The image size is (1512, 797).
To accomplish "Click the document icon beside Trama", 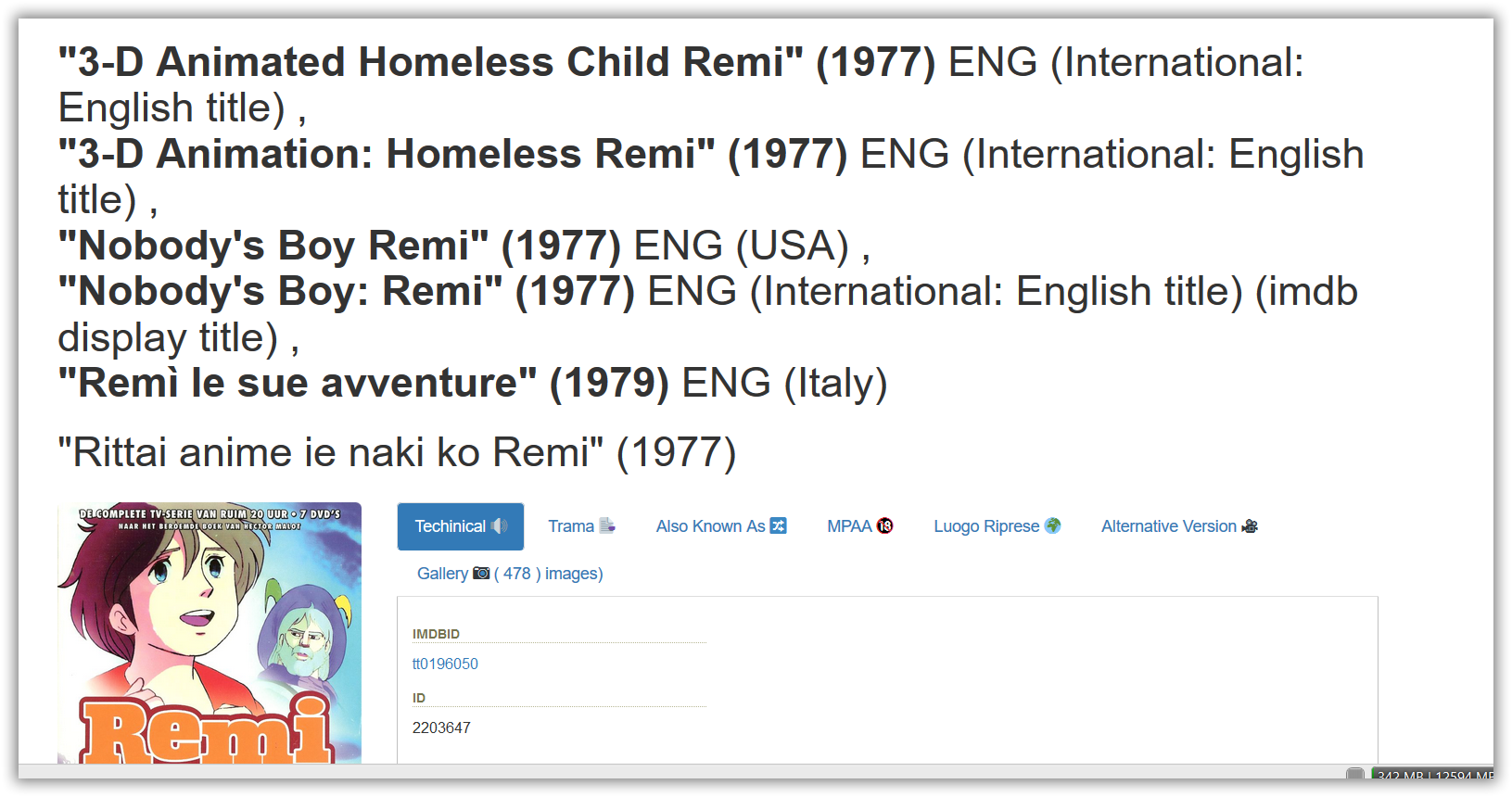I will (607, 525).
